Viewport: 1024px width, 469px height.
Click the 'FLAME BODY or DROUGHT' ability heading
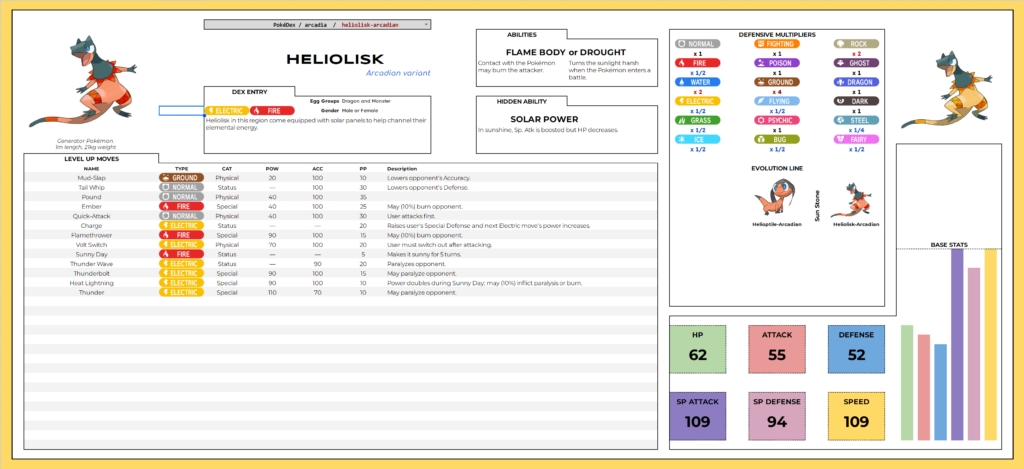tap(566, 52)
